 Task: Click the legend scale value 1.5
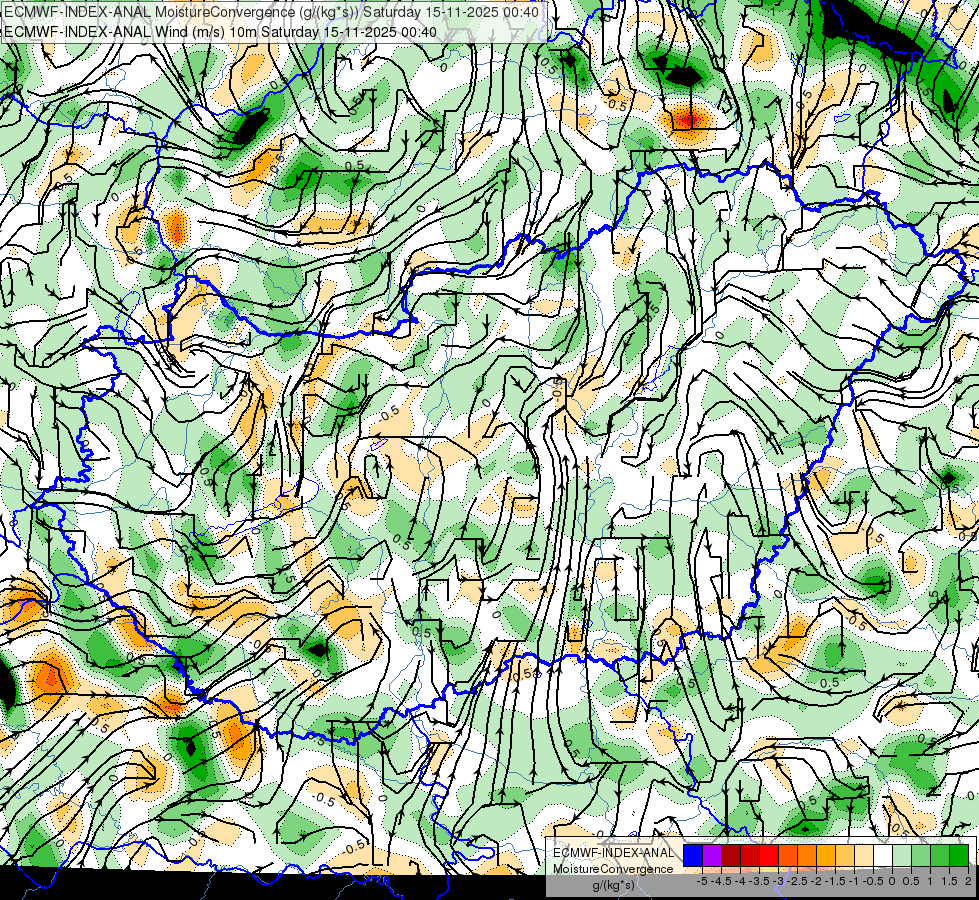point(948,881)
